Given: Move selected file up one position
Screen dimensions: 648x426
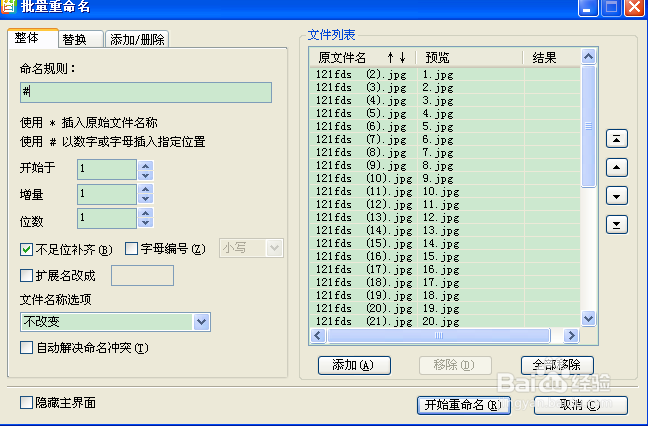Looking at the screenshot, I should tap(617, 167).
